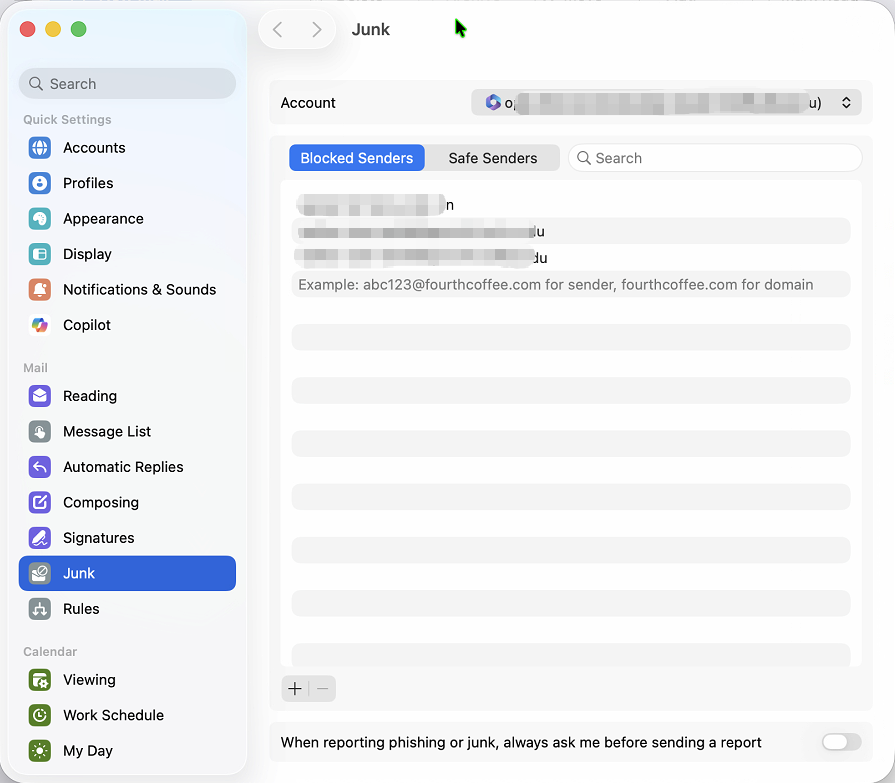The height and width of the screenshot is (783, 895).
Task: Click the blocked senders Search box
Action: [715, 158]
